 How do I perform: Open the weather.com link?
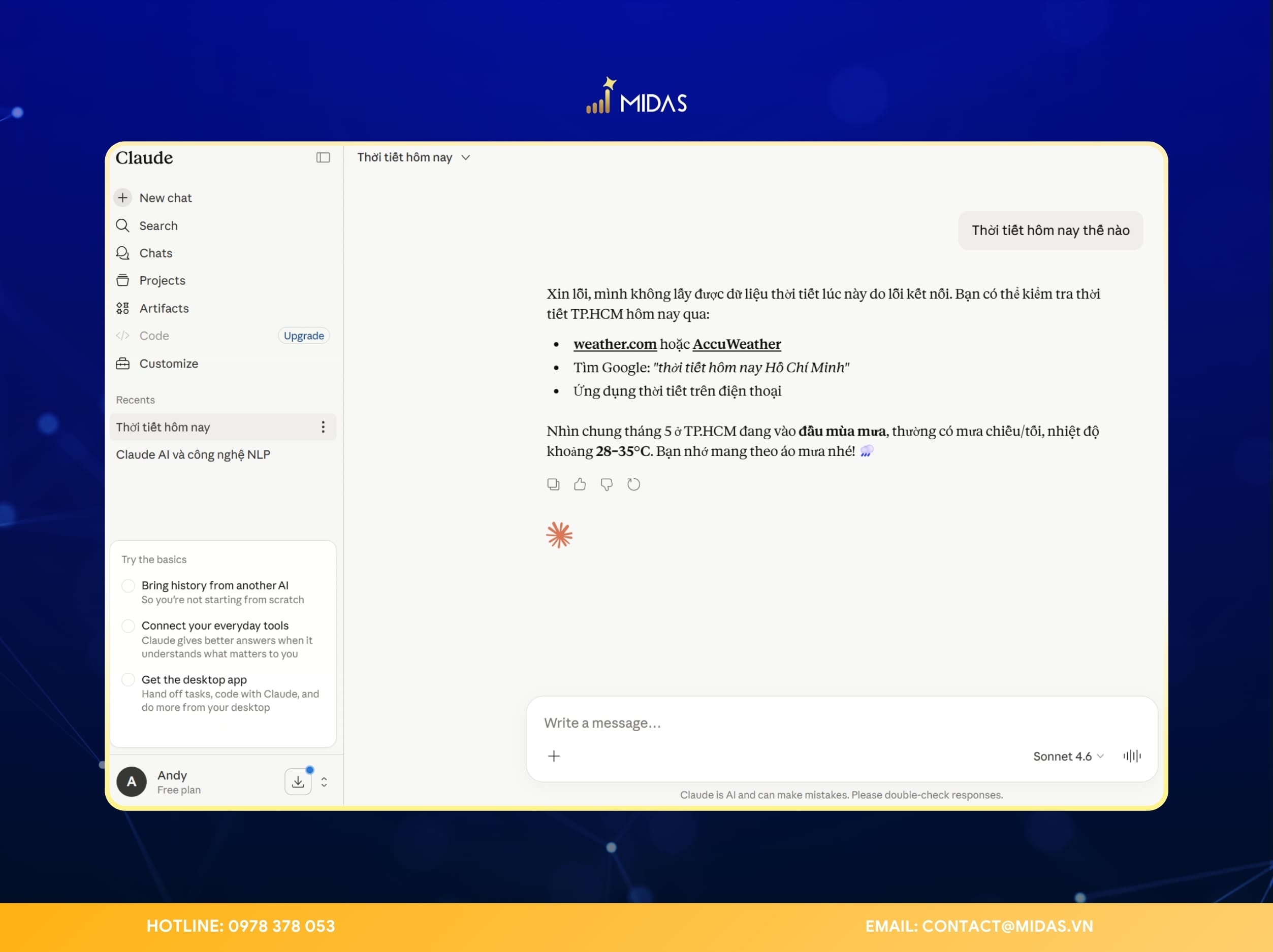(x=615, y=344)
